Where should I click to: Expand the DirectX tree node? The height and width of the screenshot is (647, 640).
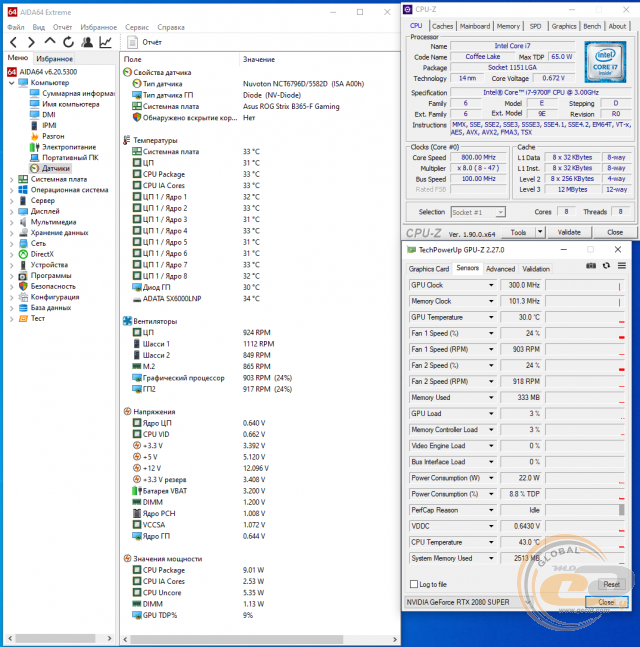[x=12, y=255]
